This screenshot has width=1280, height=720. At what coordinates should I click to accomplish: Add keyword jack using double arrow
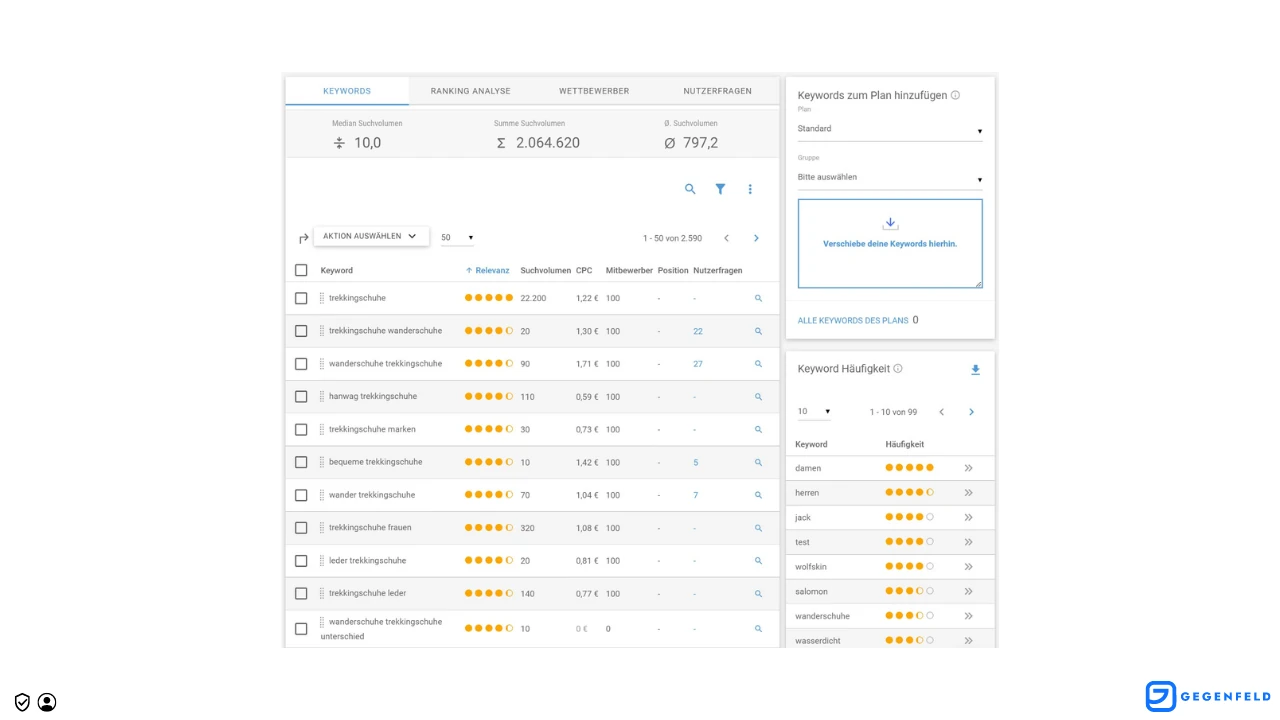click(x=968, y=518)
